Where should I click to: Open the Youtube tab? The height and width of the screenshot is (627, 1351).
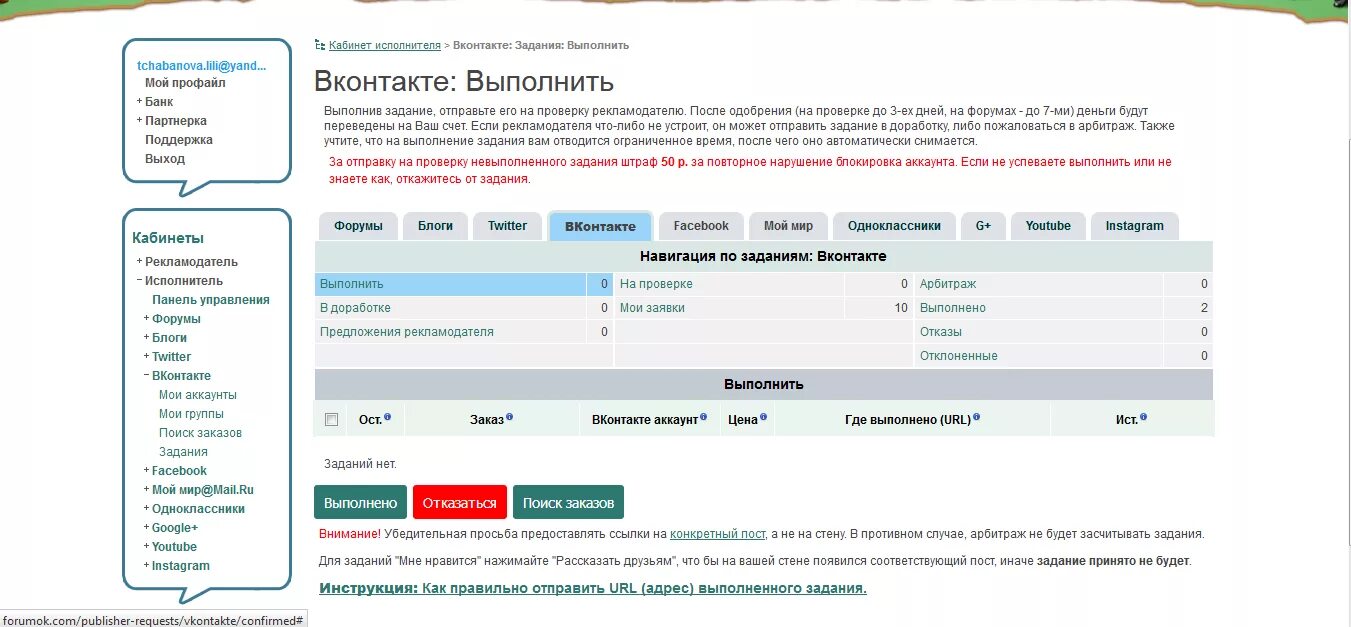click(x=1047, y=226)
